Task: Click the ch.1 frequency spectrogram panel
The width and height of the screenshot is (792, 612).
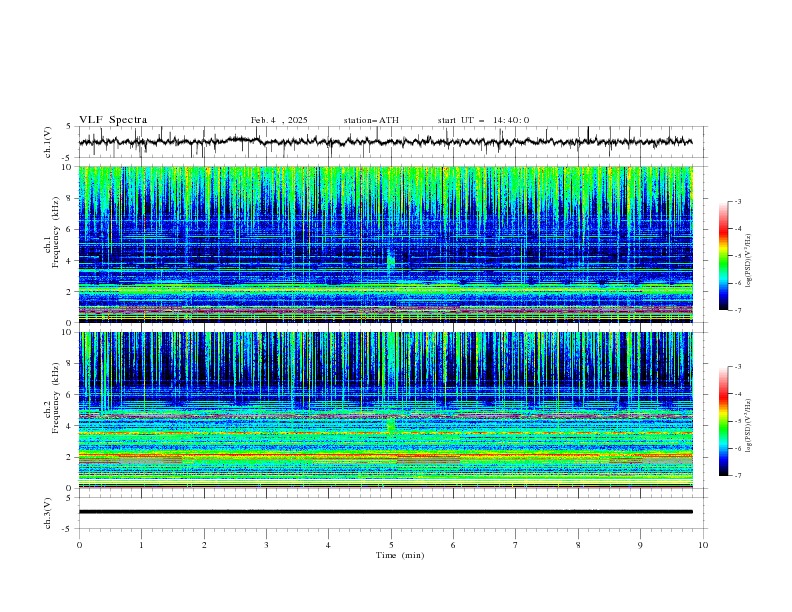Action: (385, 244)
